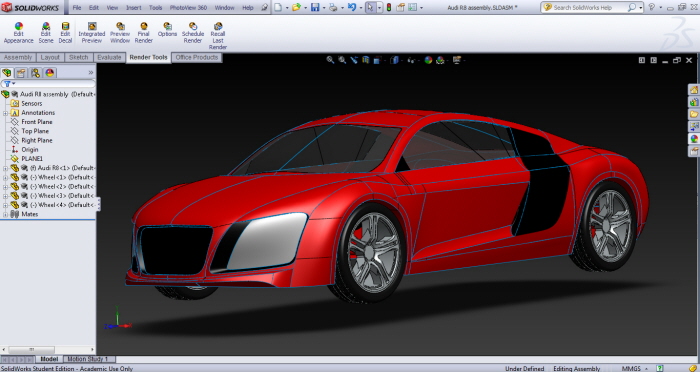Select Front Plane in the tree
Image resolution: width=700 pixels, height=372 pixels.
pos(37,122)
